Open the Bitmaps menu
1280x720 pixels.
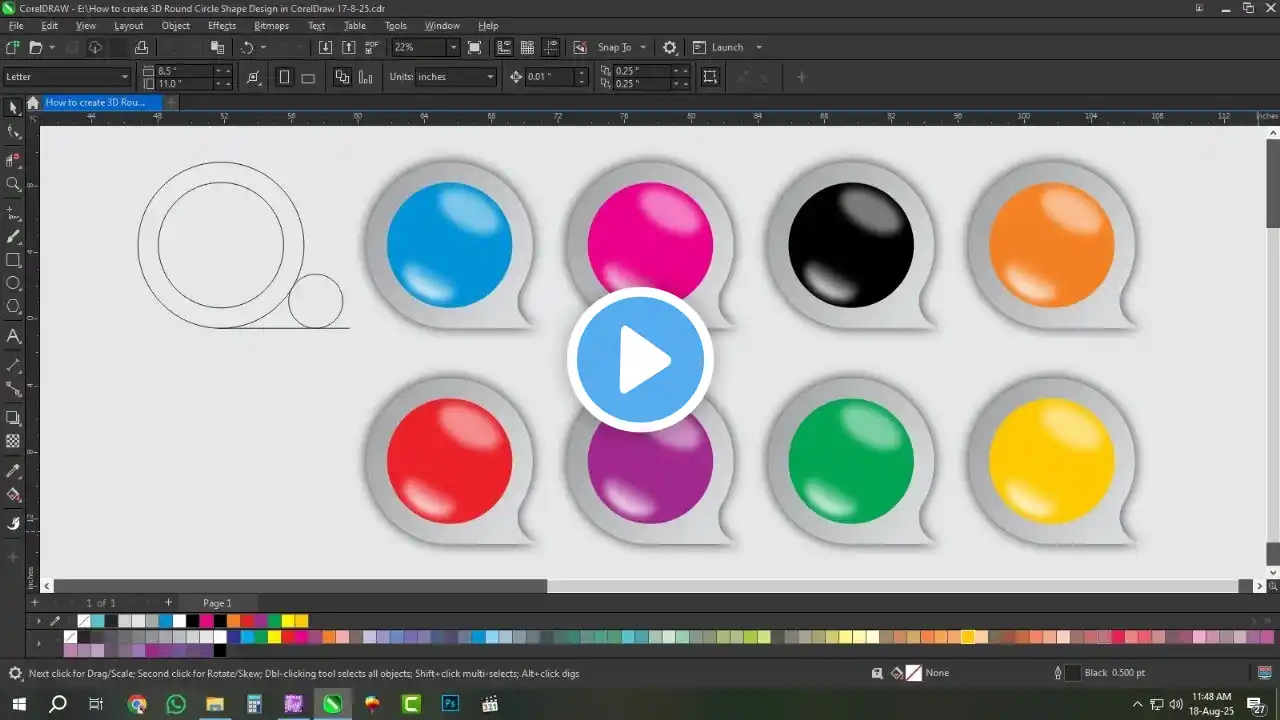(271, 26)
